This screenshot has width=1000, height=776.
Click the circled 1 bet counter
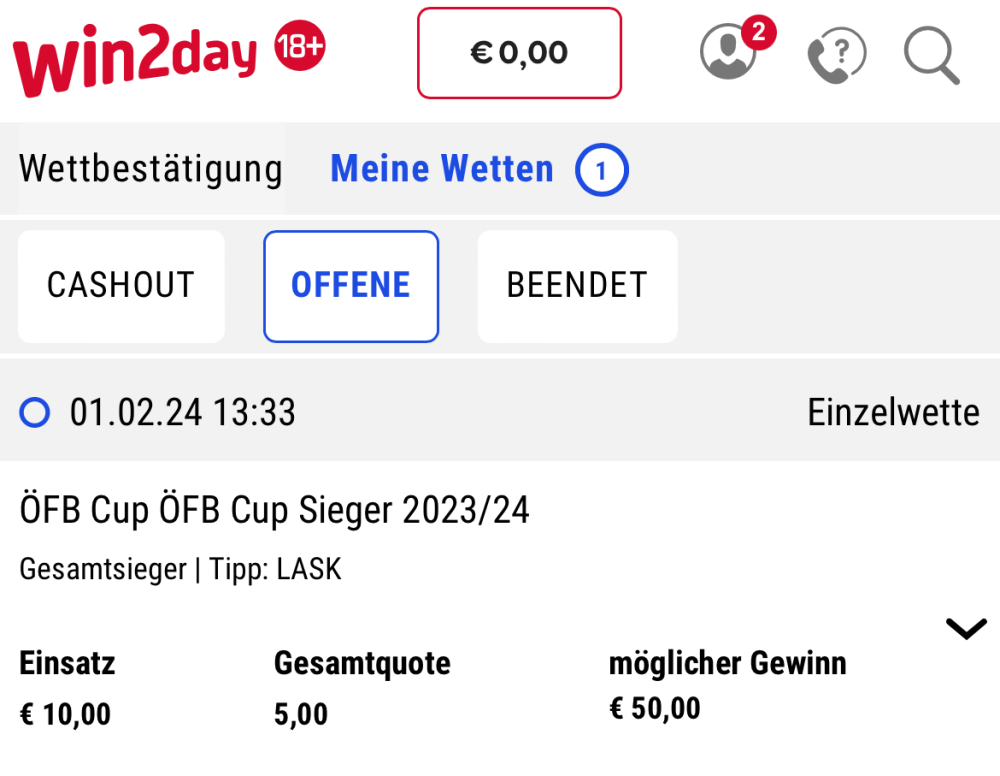[601, 171]
